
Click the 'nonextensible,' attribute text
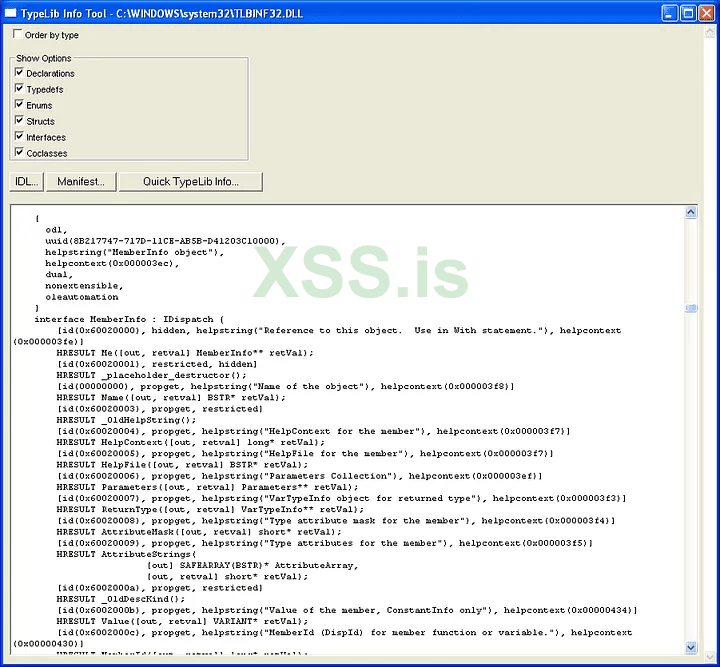84,286
